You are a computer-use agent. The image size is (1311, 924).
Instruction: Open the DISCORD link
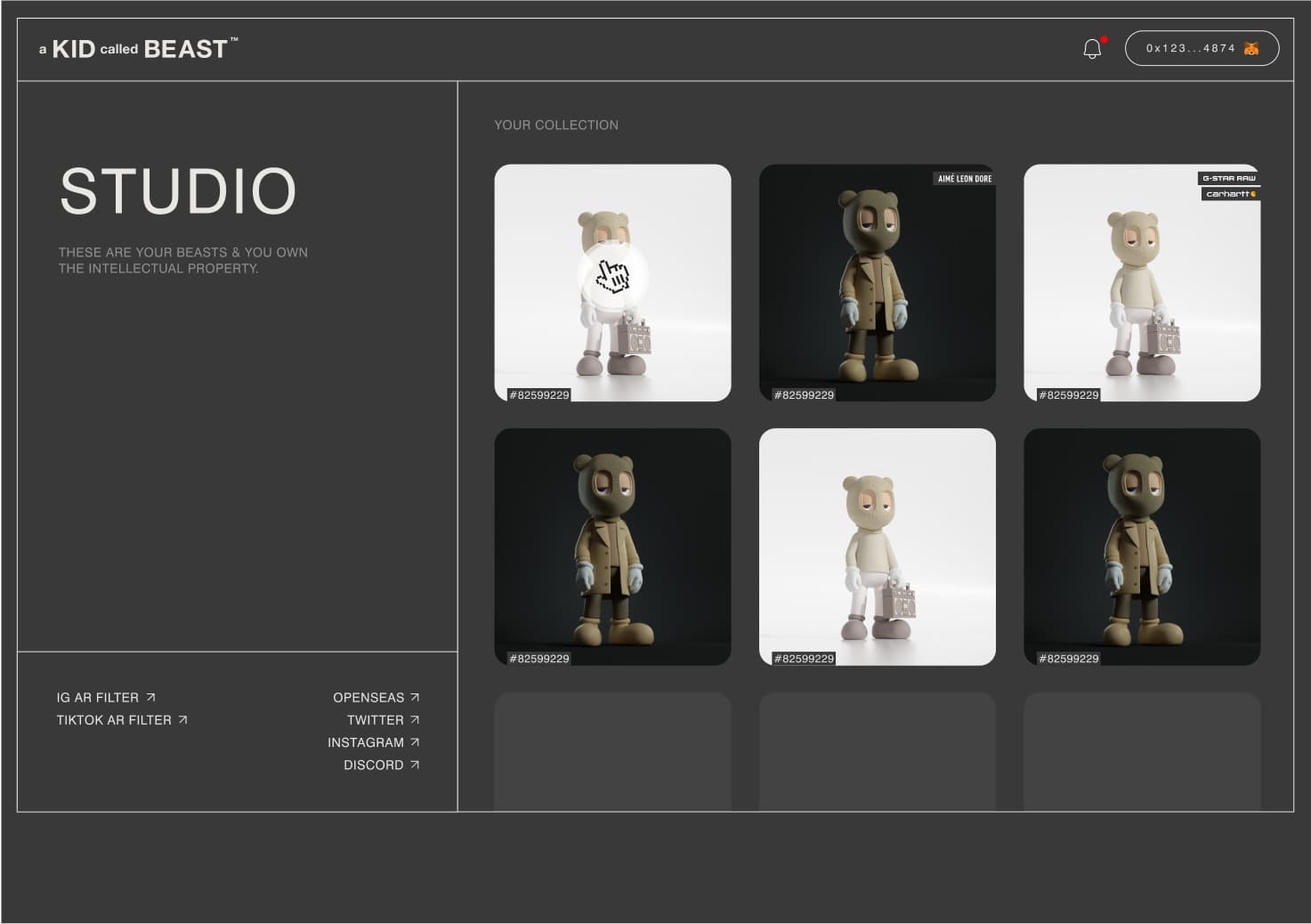coord(374,766)
